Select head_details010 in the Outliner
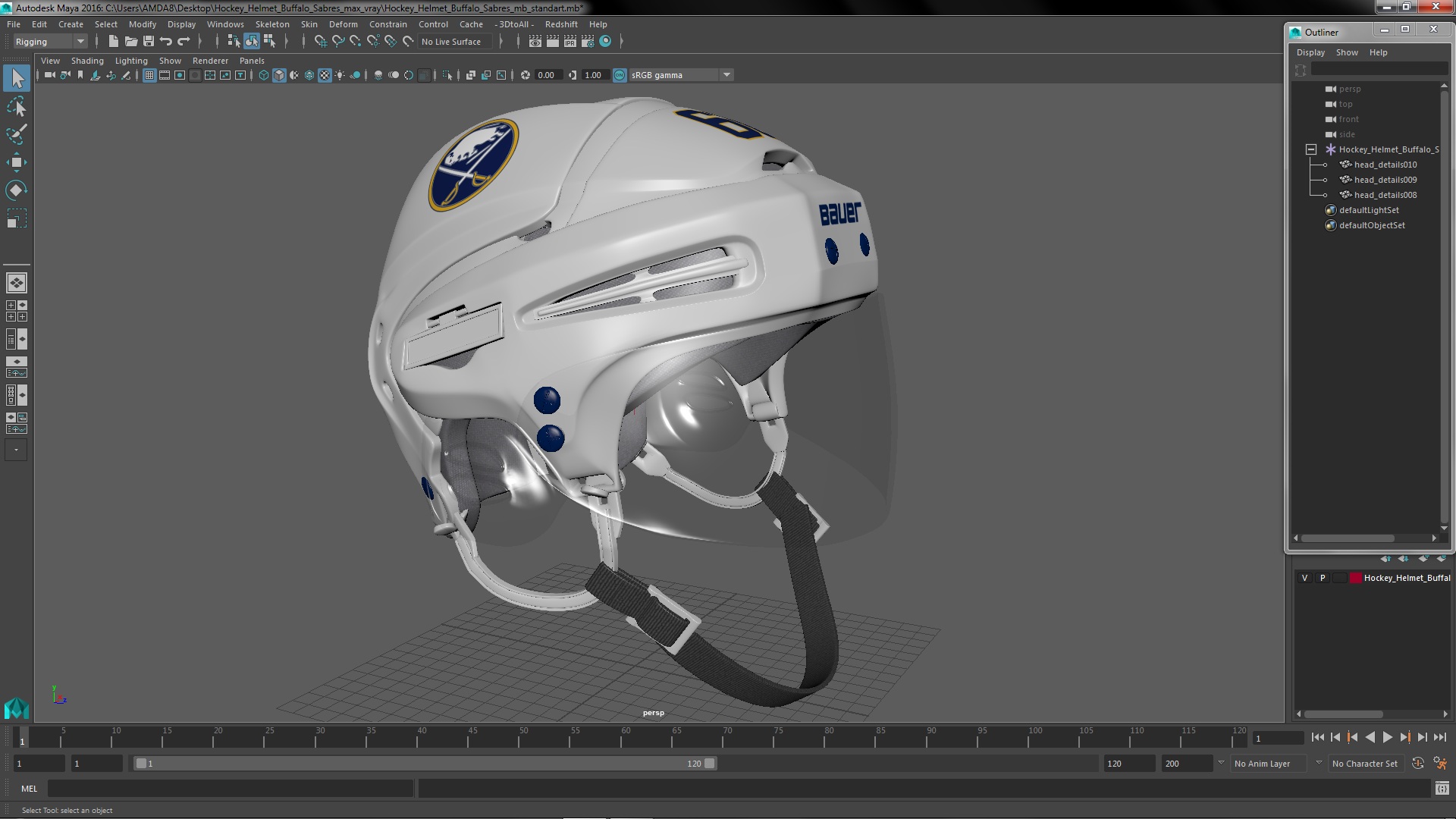The width and height of the screenshot is (1456, 819). pyautogui.click(x=1385, y=165)
